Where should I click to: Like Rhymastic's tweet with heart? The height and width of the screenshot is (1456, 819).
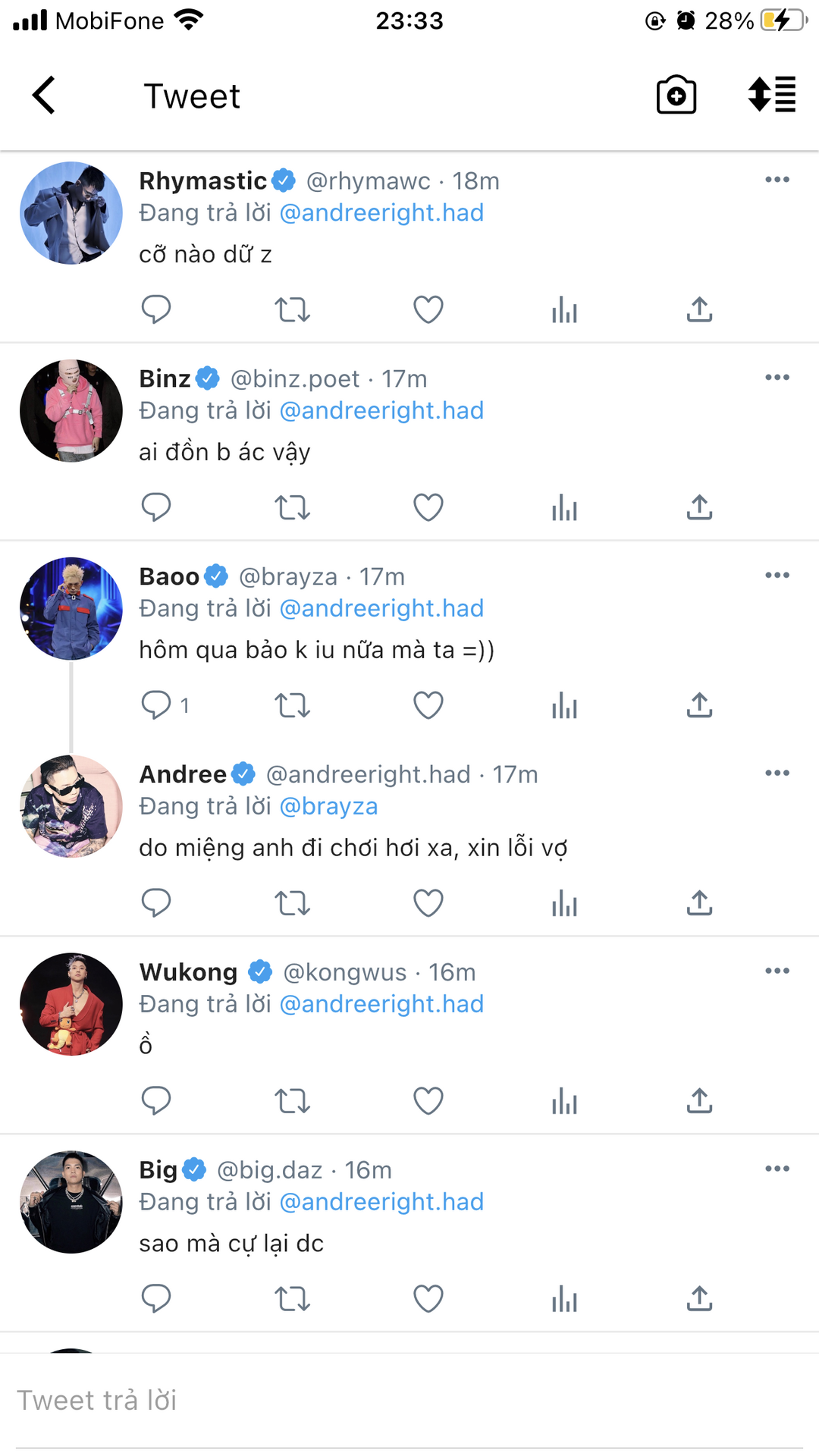(428, 309)
